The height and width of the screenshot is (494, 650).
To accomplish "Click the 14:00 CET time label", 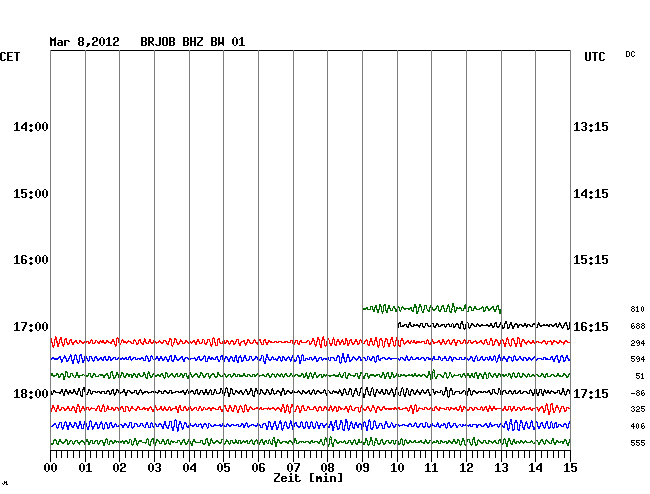I will pos(31,127).
